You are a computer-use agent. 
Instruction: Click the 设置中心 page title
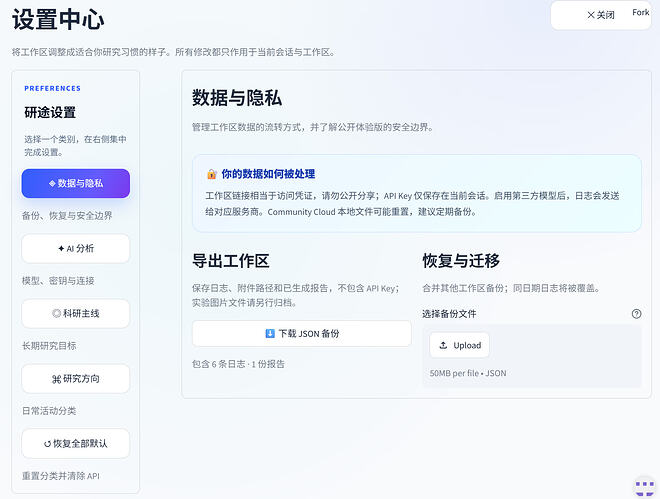click(58, 19)
